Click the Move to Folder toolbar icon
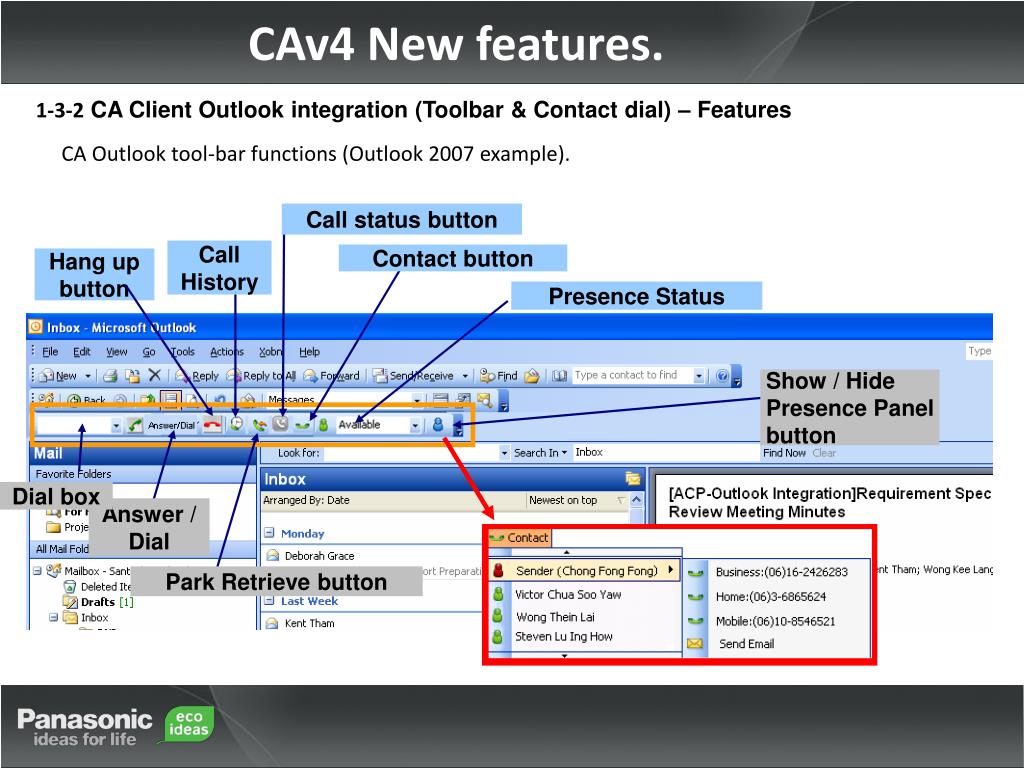The height and width of the screenshot is (768, 1024). click(133, 376)
